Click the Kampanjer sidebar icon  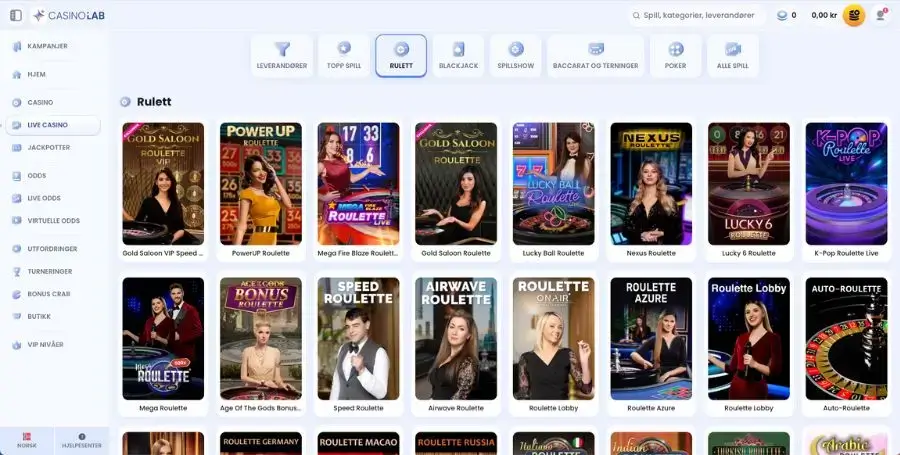click(x=17, y=46)
